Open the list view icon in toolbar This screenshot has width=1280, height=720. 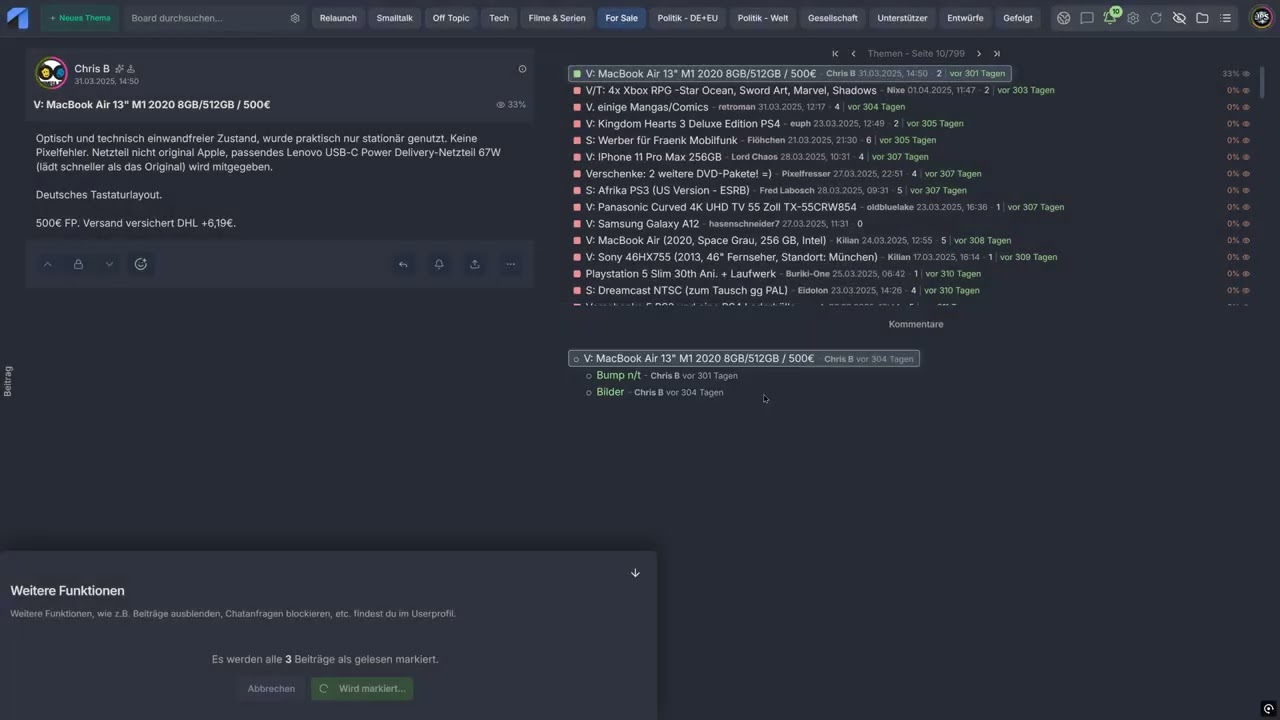1225,18
